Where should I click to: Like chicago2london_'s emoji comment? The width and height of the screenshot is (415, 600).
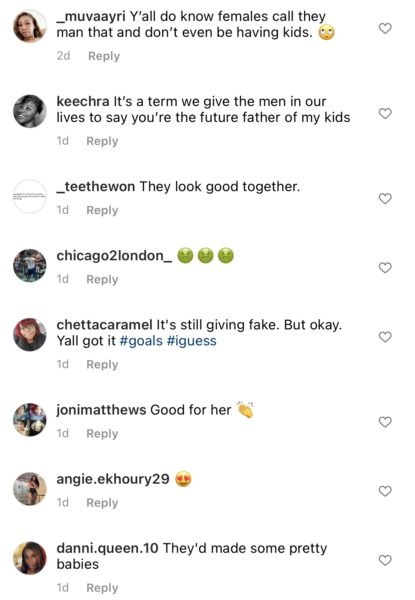[385, 267]
